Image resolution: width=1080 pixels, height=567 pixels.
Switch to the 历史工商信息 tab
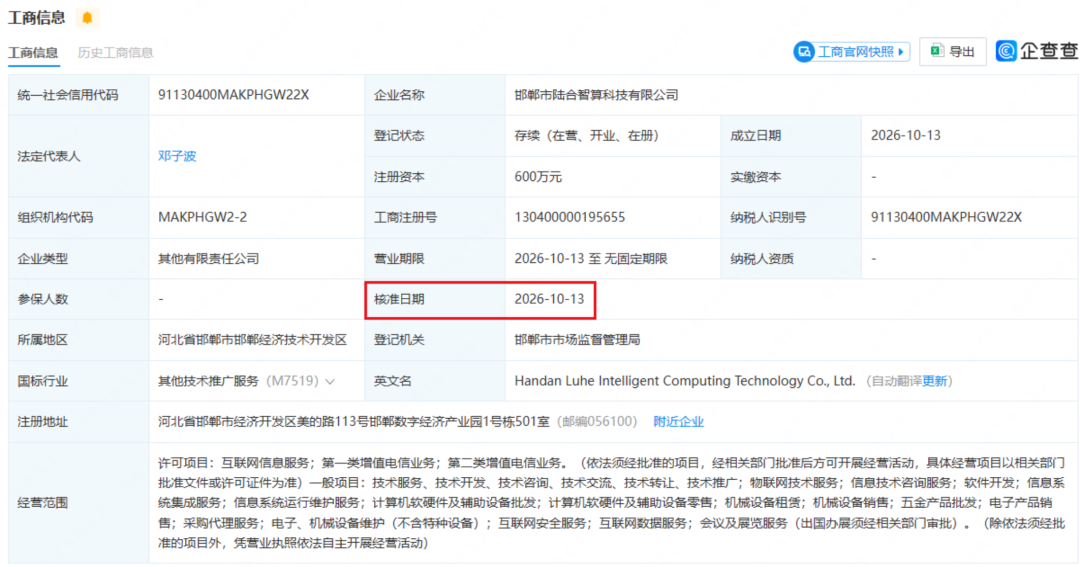click(115, 53)
